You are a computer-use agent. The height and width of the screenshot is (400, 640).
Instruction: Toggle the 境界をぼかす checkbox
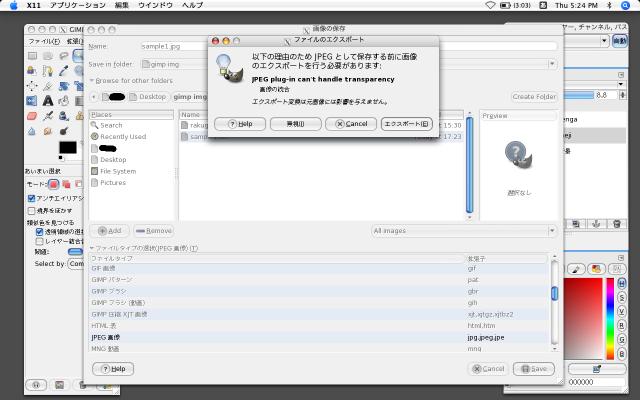(x=31, y=211)
